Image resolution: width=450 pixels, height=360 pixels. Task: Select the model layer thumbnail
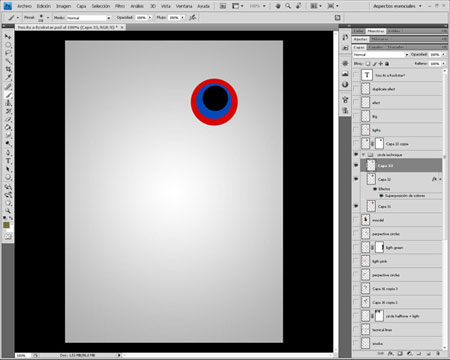366,220
